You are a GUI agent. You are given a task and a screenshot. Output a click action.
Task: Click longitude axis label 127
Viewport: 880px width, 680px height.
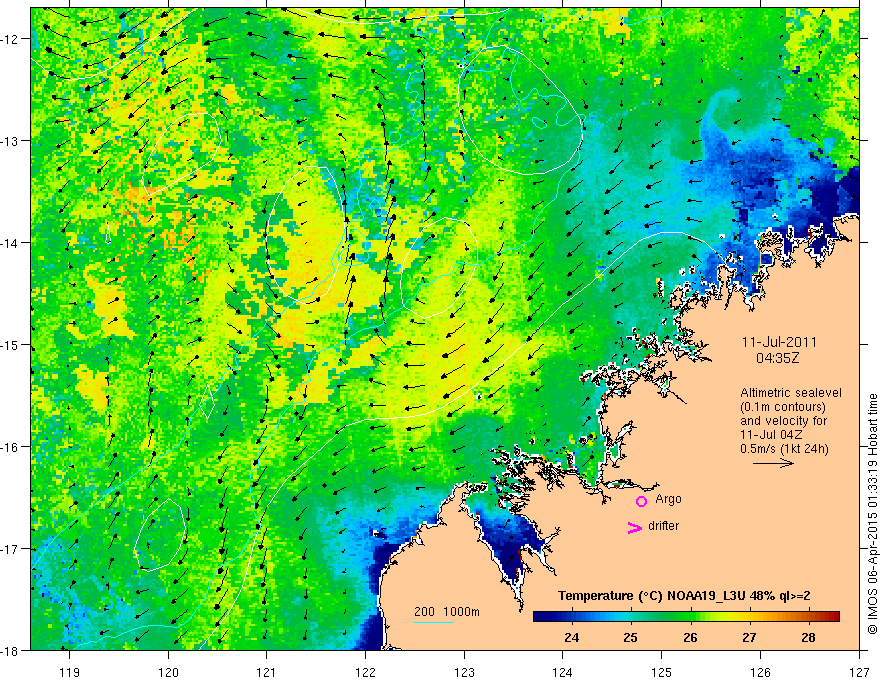pos(859,672)
